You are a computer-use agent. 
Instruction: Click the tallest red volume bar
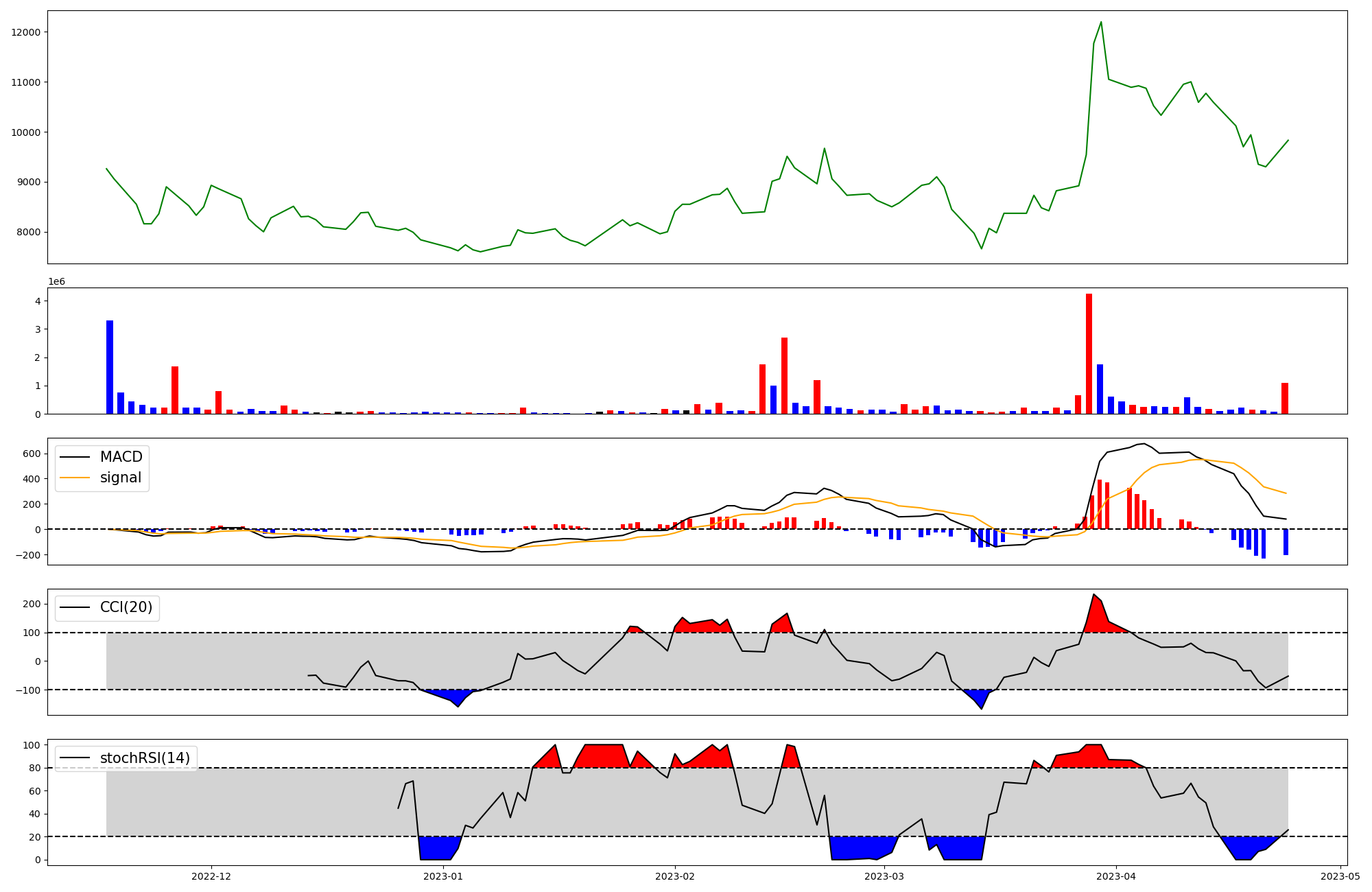(x=1089, y=353)
